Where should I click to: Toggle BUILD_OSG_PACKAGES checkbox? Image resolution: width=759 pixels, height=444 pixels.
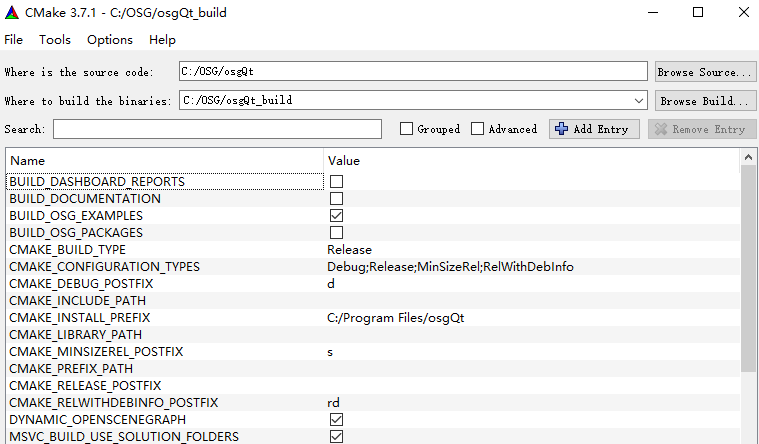336,232
